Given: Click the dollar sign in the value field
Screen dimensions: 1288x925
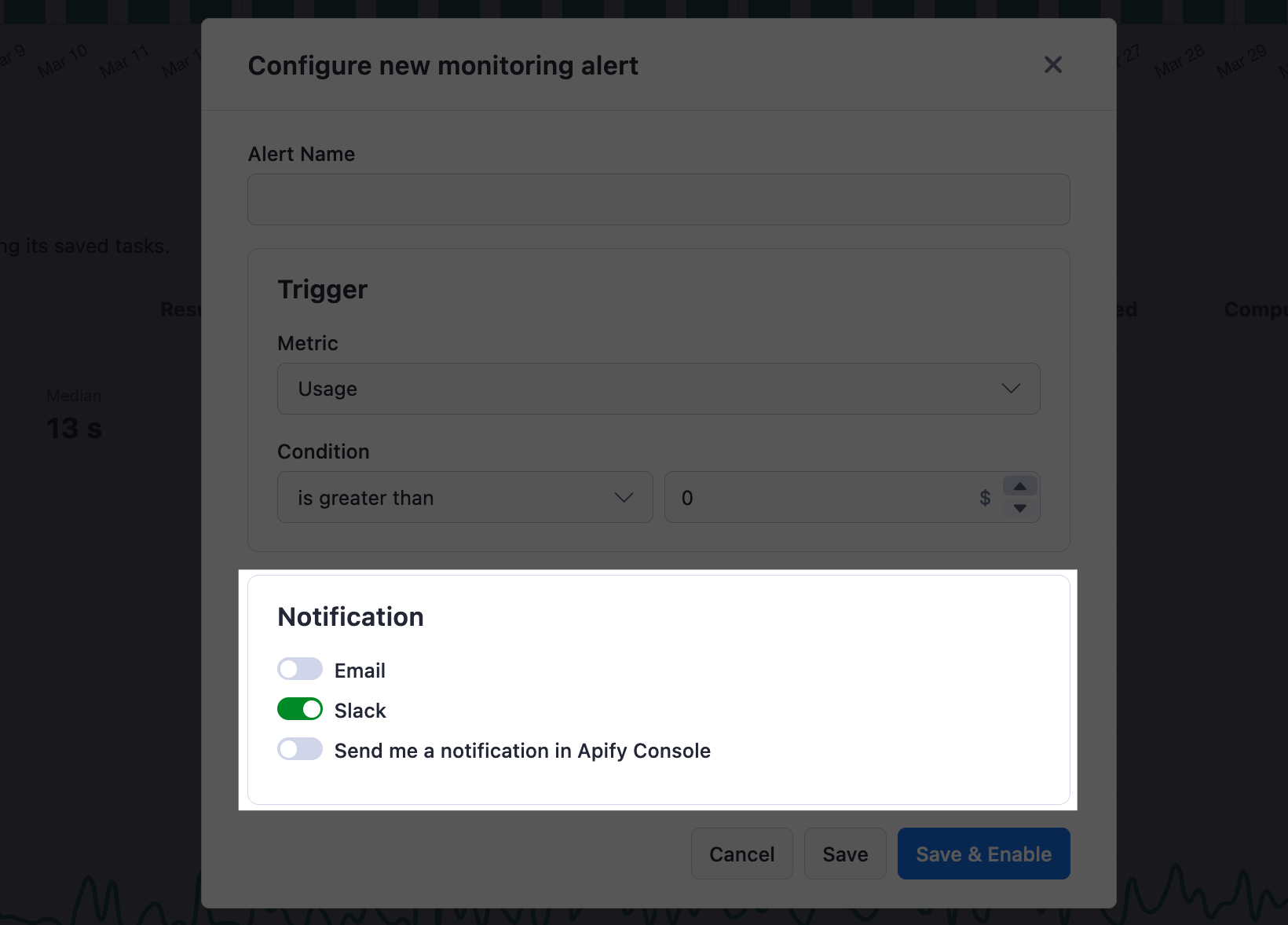Looking at the screenshot, I should (985, 497).
